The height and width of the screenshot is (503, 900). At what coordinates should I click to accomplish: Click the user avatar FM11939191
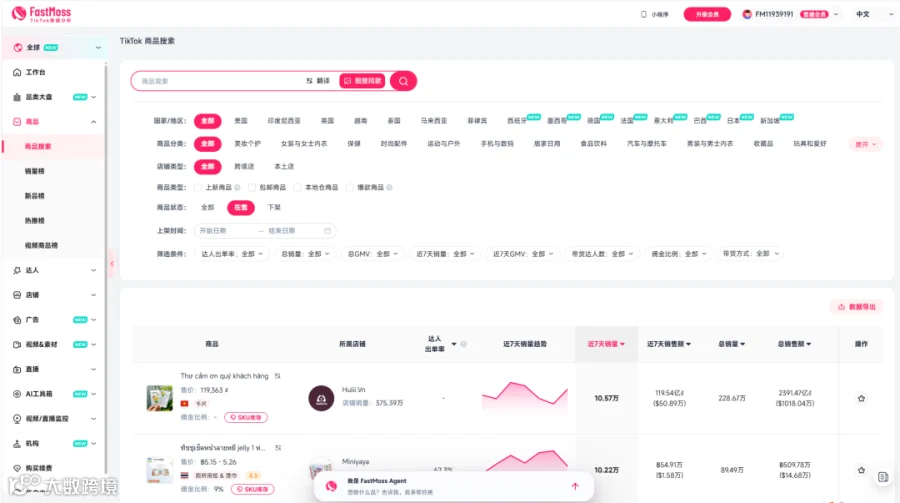pyautogui.click(x=747, y=14)
